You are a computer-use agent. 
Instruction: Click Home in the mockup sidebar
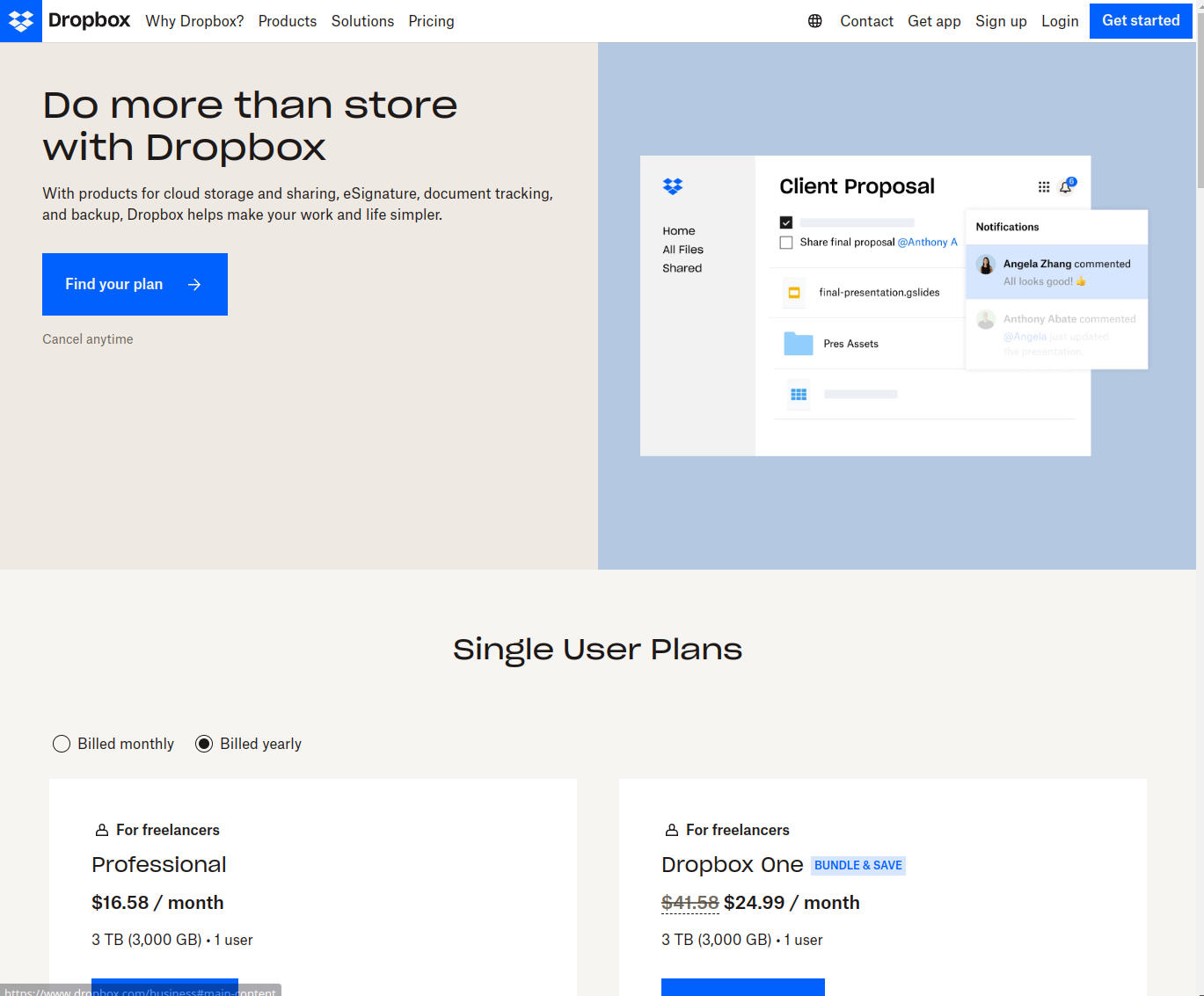[x=679, y=231]
